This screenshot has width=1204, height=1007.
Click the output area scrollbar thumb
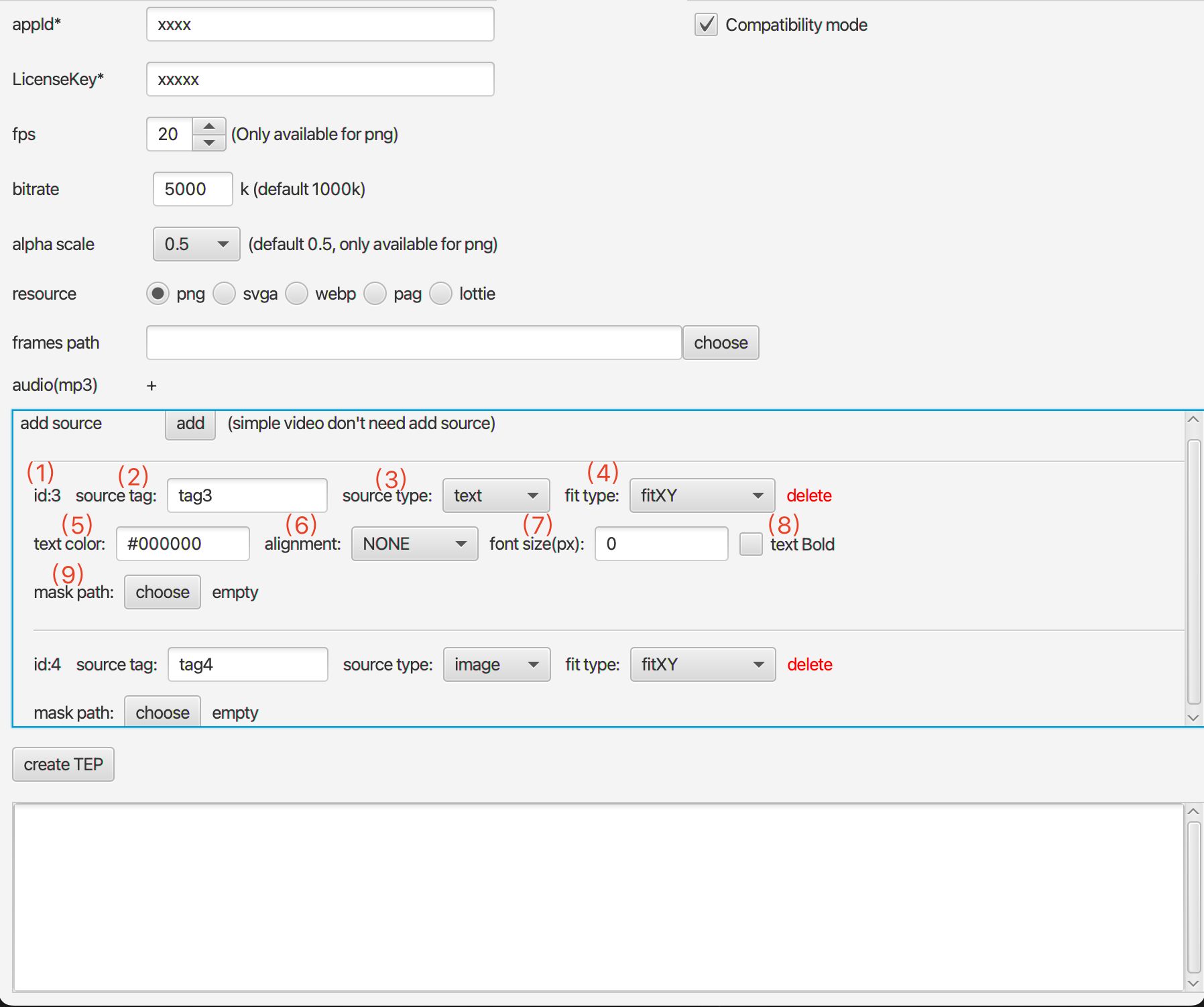coord(1194,897)
